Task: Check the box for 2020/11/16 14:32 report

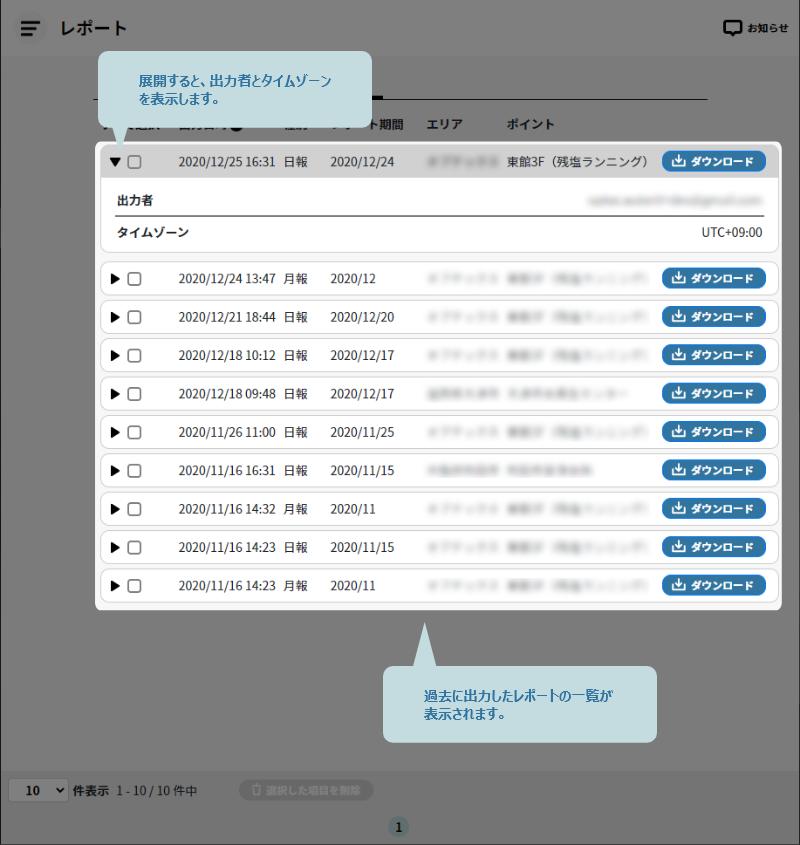Action: (x=134, y=509)
